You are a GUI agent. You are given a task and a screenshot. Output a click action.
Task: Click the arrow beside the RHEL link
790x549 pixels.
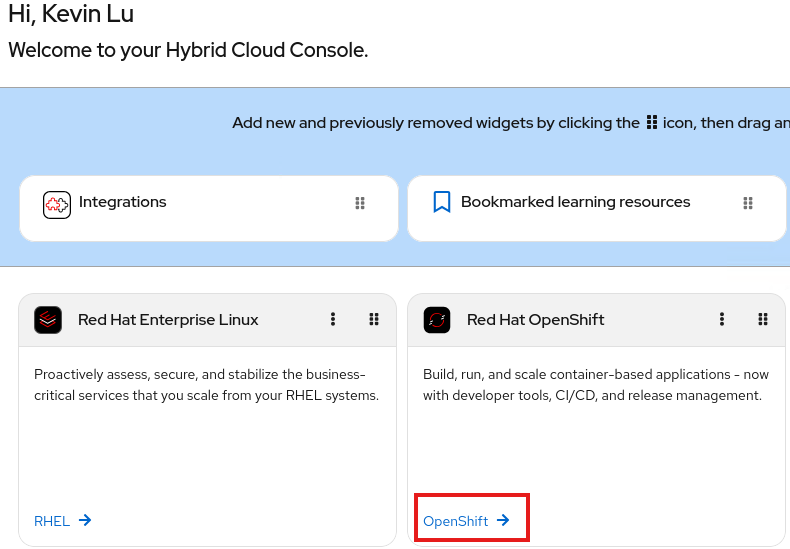coord(85,520)
